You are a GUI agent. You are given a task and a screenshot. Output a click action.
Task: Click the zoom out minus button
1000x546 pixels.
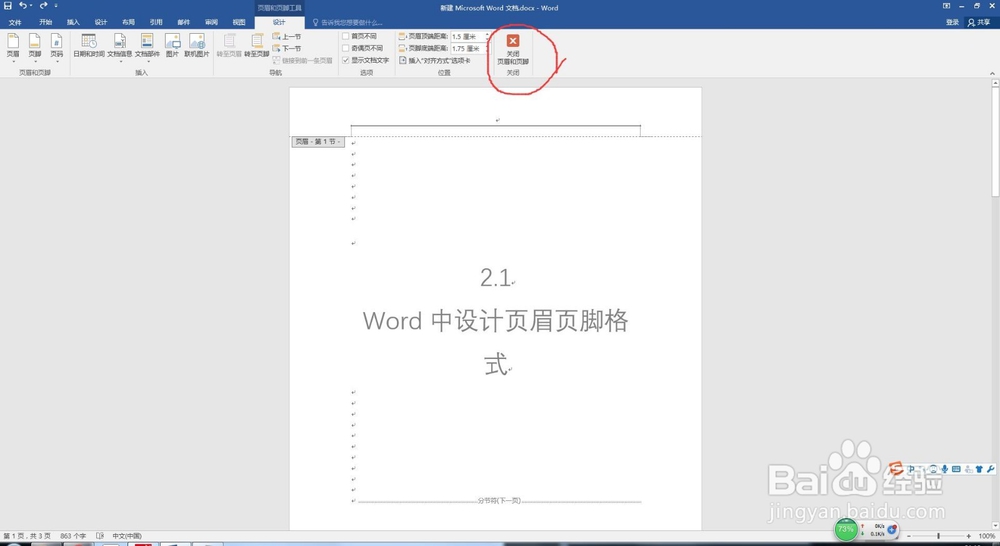[909, 536]
